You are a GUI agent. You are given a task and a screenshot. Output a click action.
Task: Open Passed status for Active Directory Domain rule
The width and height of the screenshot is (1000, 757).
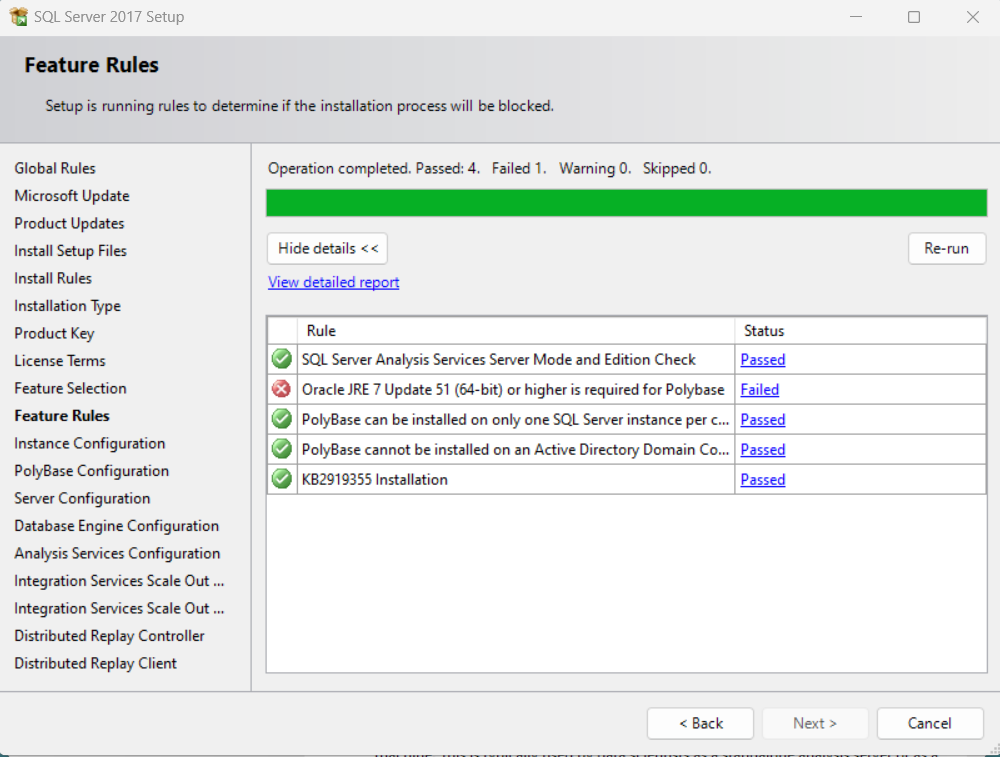(763, 450)
